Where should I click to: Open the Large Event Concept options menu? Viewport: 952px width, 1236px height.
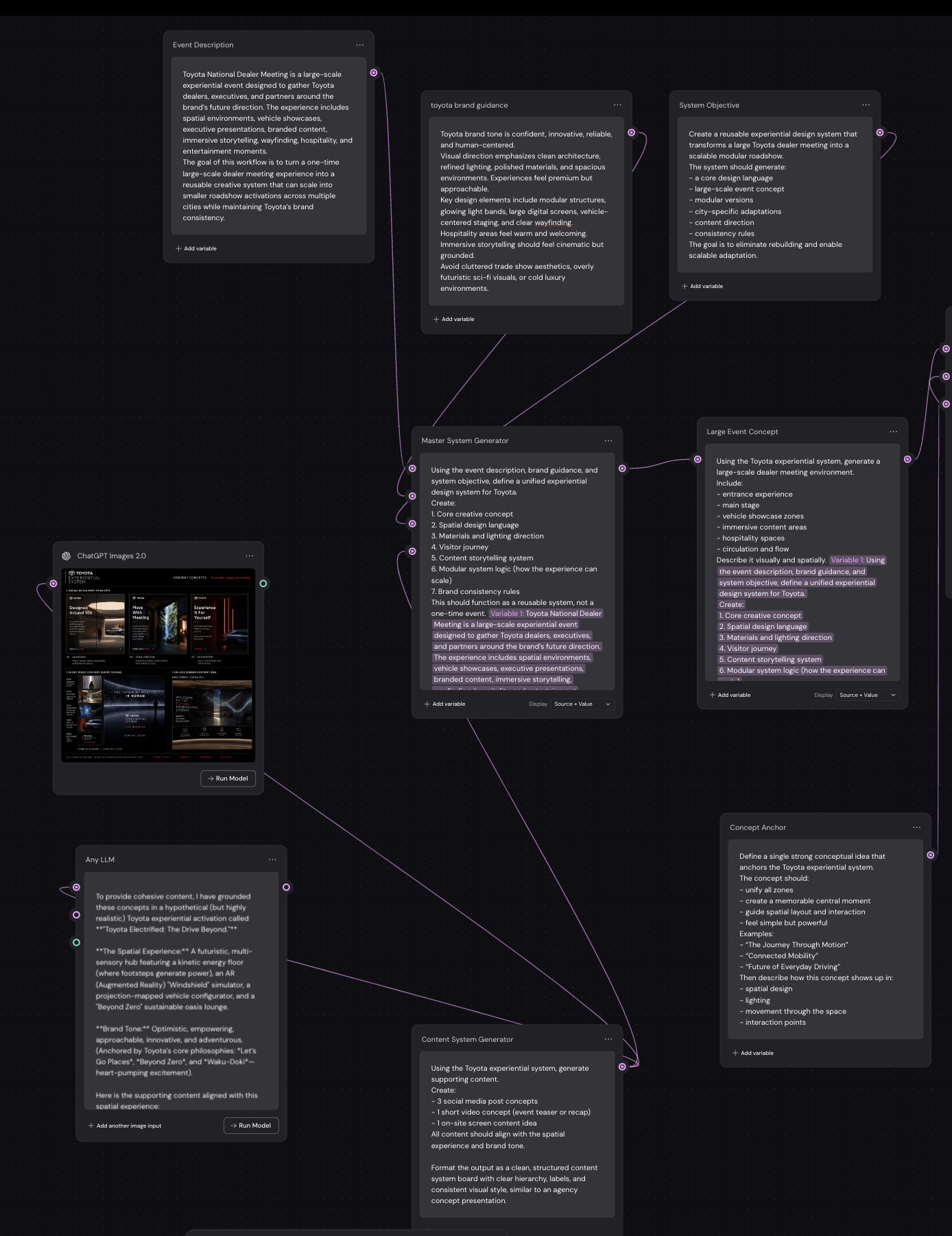point(894,431)
